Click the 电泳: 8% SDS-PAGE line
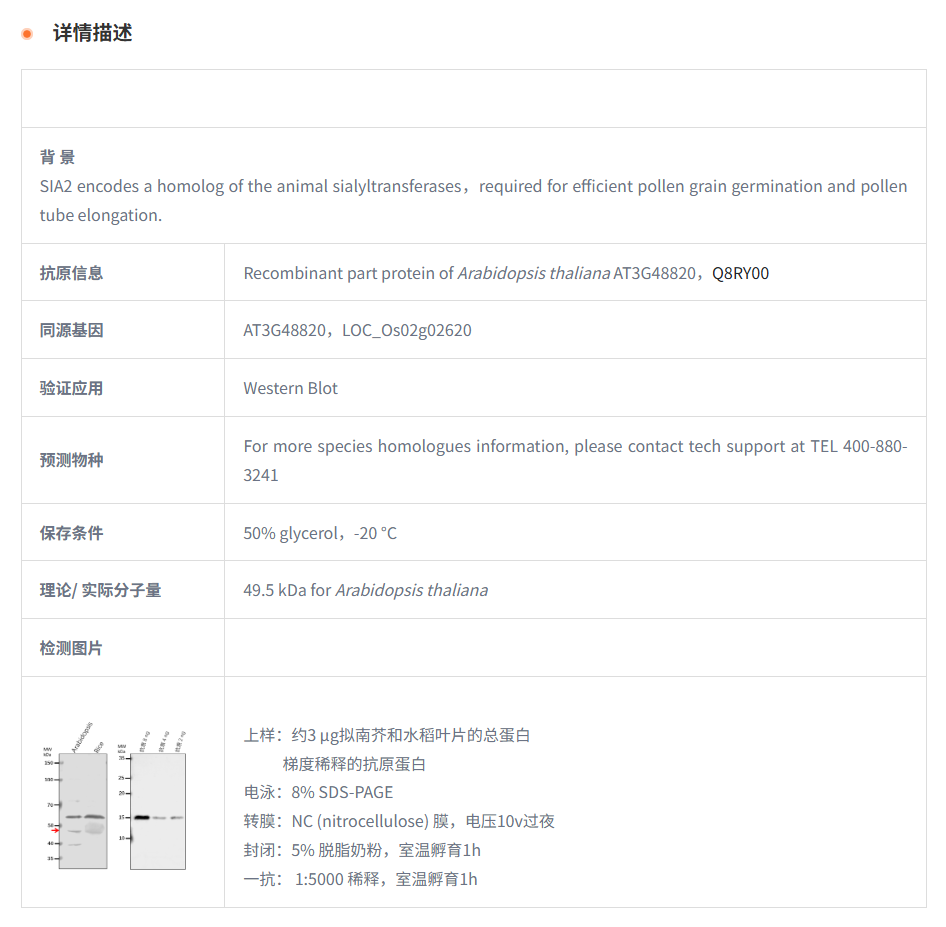This screenshot has width=946, height=927. coord(318,792)
